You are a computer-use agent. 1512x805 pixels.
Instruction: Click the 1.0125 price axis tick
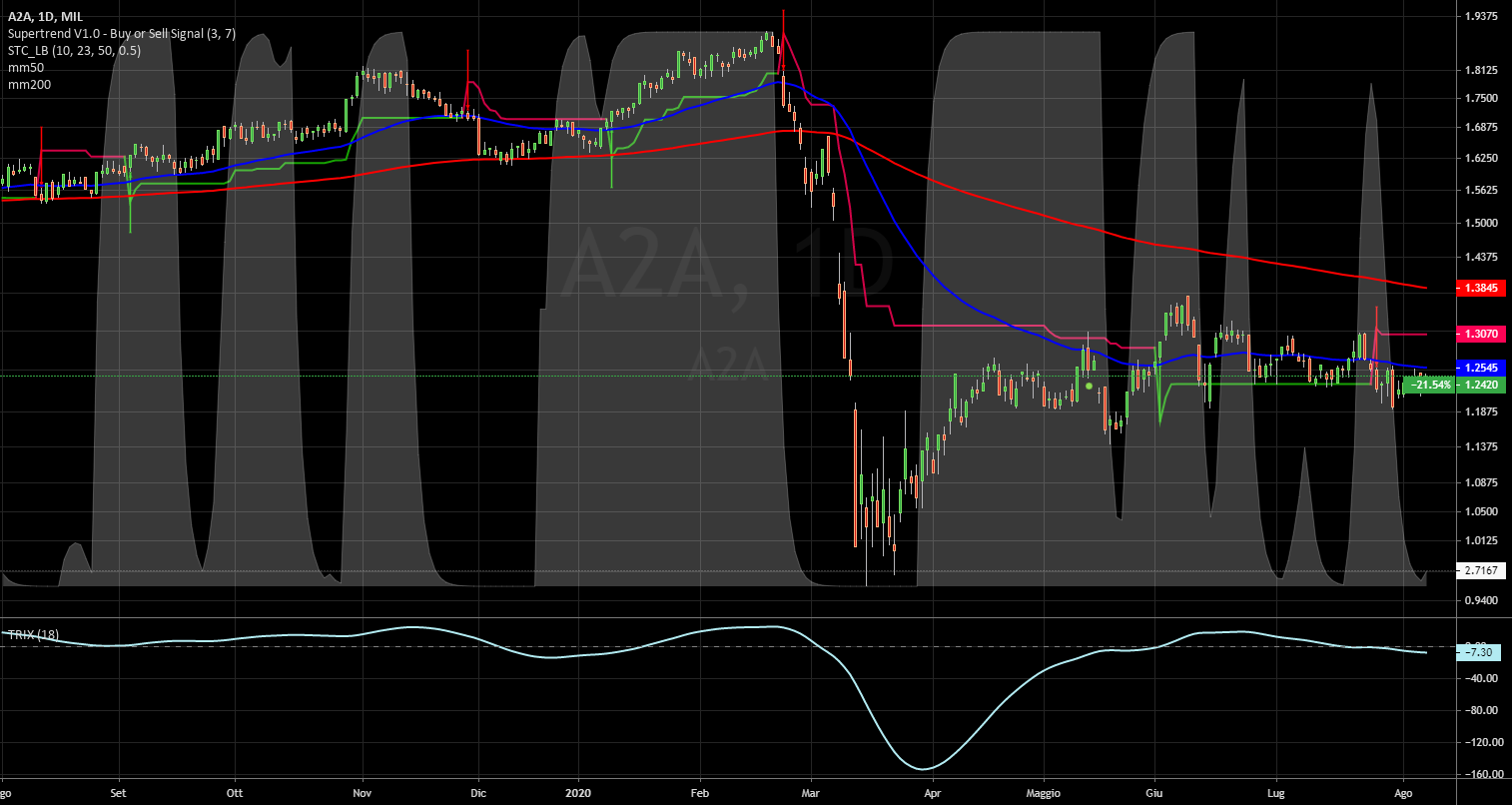point(1479,540)
